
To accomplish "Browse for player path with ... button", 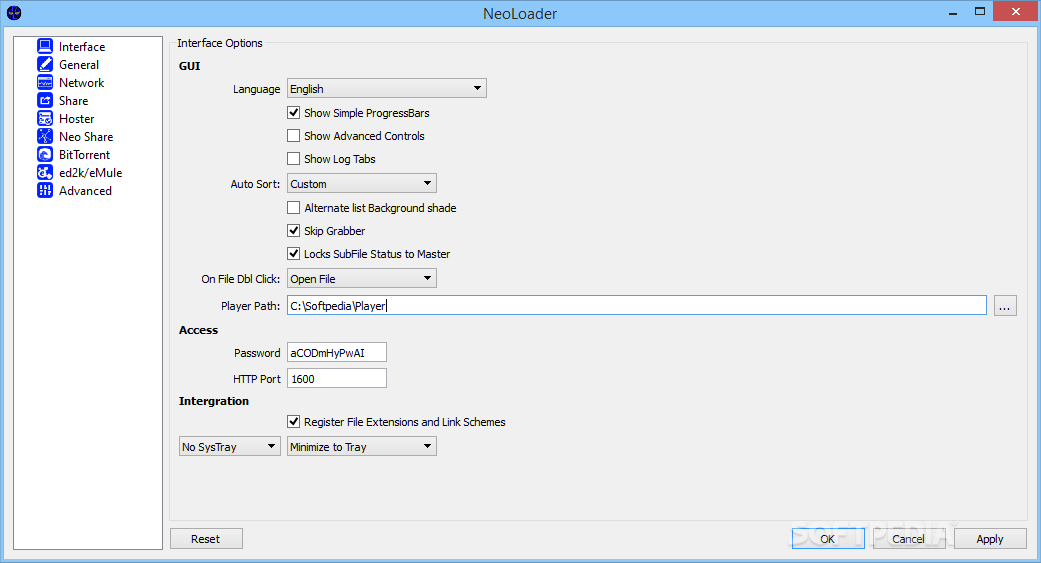I will pyautogui.click(x=1005, y=306).
